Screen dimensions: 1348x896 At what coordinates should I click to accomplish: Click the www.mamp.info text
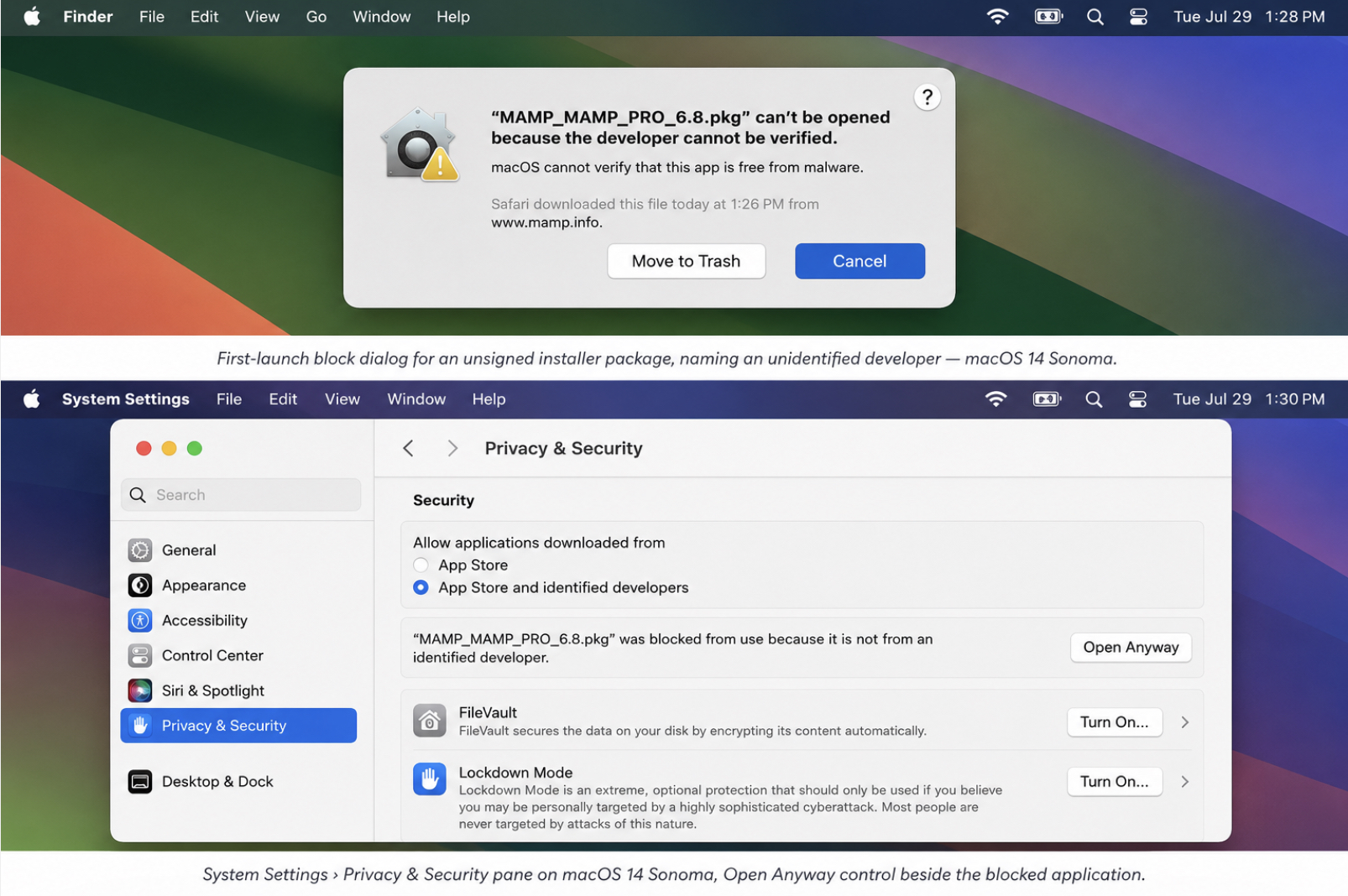(x=546, y=222)
